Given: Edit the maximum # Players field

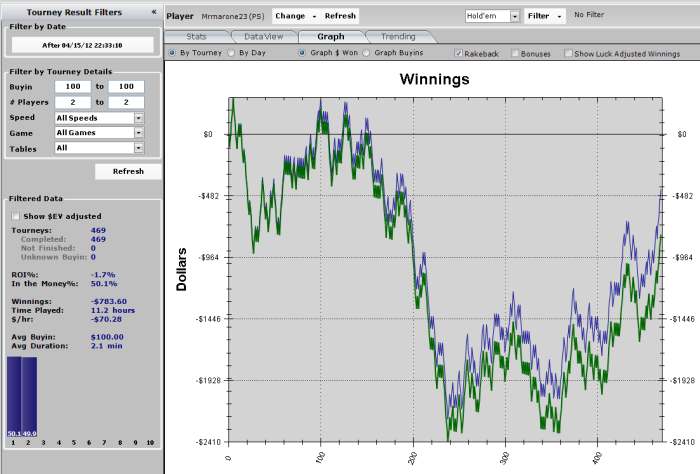Looking at the screenshot, I should point(126,102).
